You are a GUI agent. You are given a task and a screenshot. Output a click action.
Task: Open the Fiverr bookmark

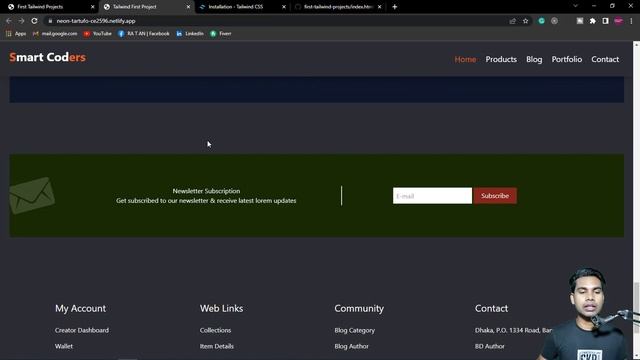220,33
